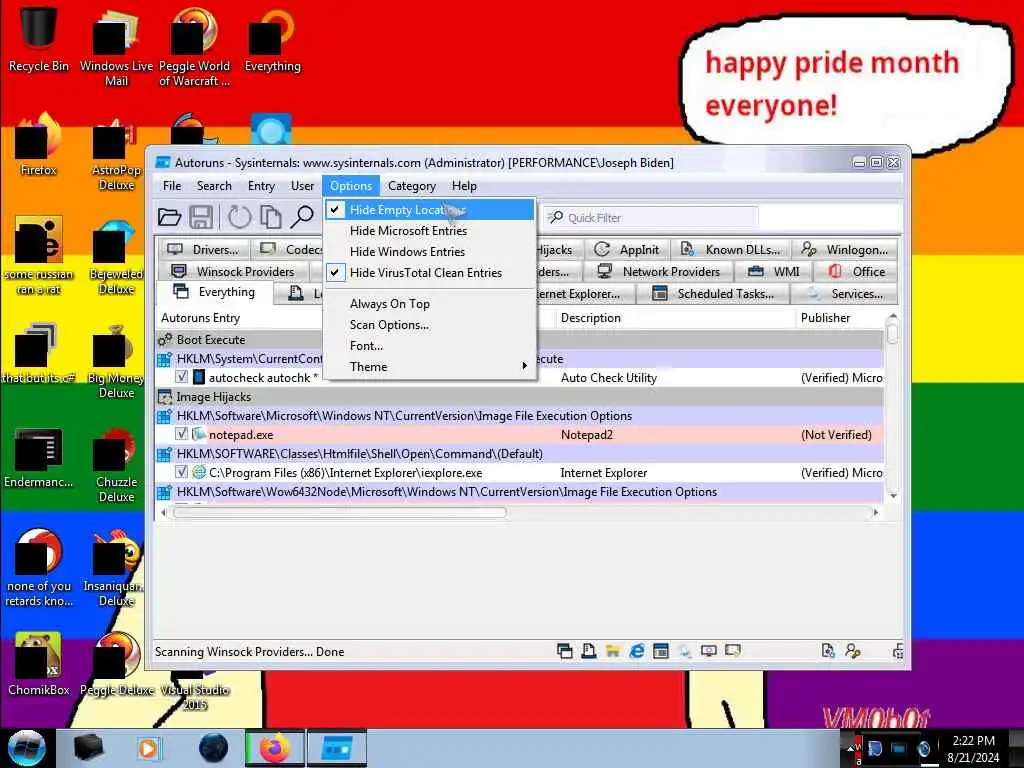The width and height of the screenshot is (1024, 768).
Task: Open the Windows Start orb
Action: (x=27, y=748)
